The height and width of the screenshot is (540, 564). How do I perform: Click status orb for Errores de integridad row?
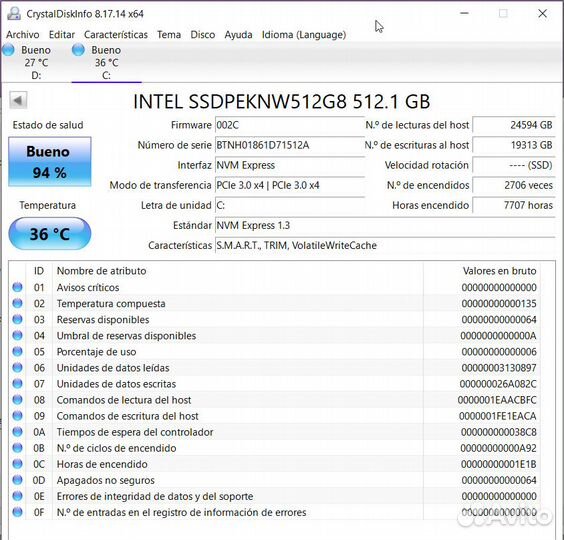pyautogui.click(x=17, y=496)
